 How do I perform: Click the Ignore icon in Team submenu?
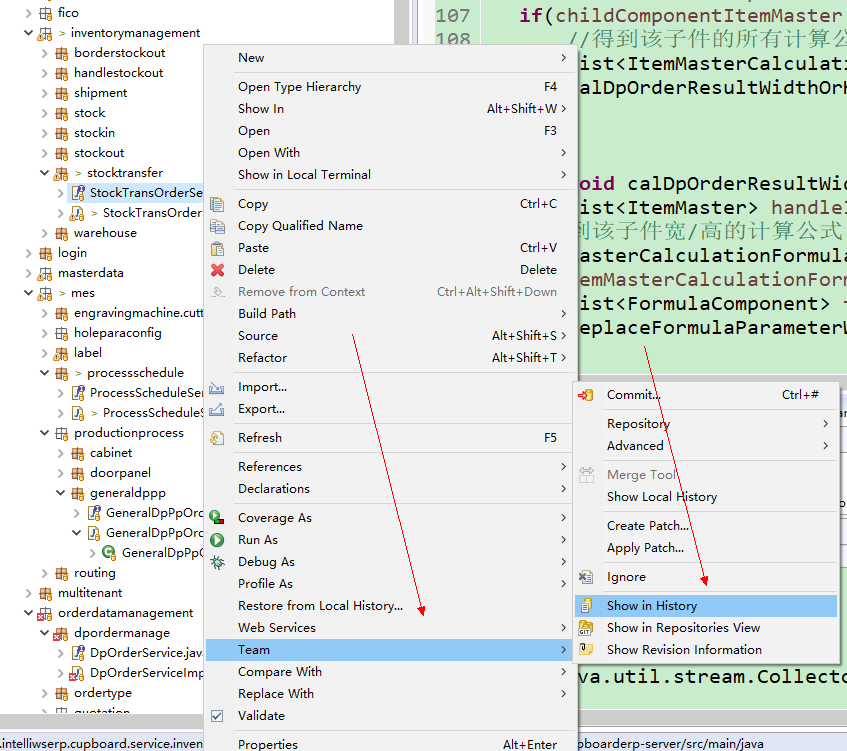click(x=586, y=577)
